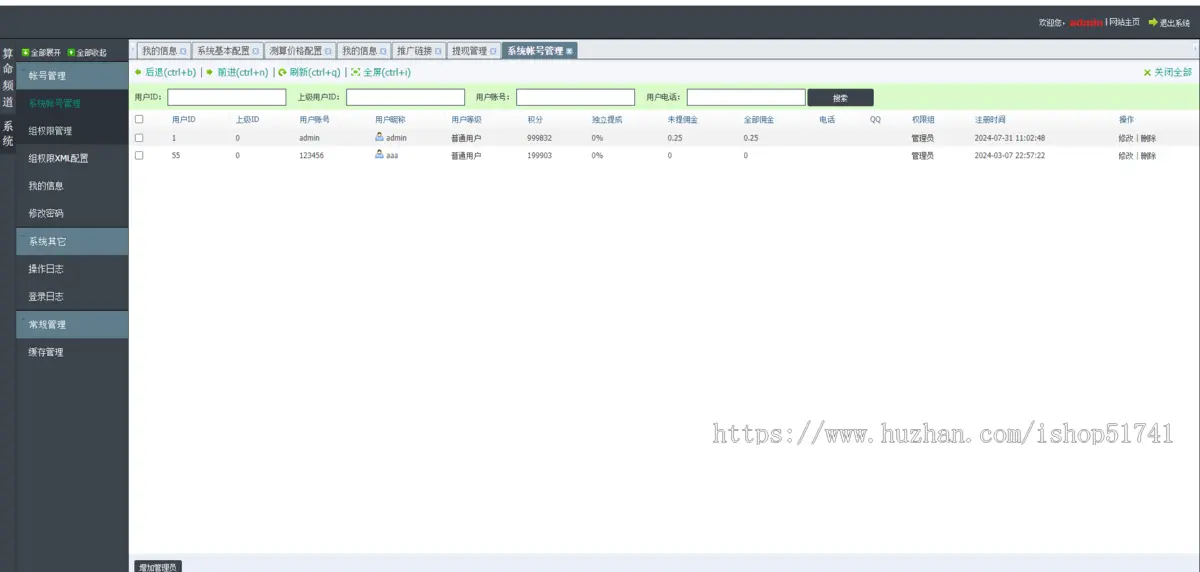This screenshot has width=1200, height=572.
Task: Switch to the 系统基本配置 tab
Action: (223, 51)
